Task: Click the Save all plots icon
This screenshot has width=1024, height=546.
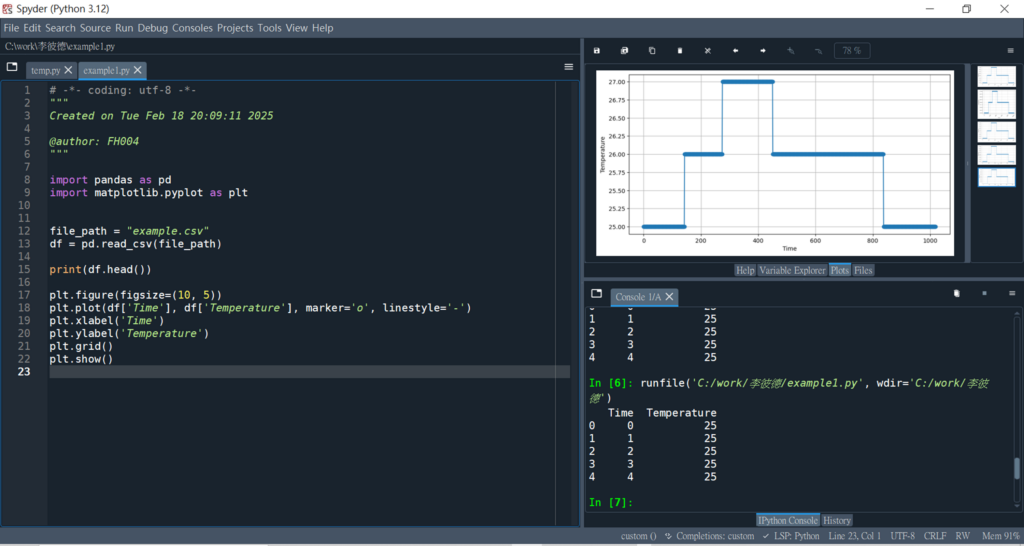Action: coord(624,50)
